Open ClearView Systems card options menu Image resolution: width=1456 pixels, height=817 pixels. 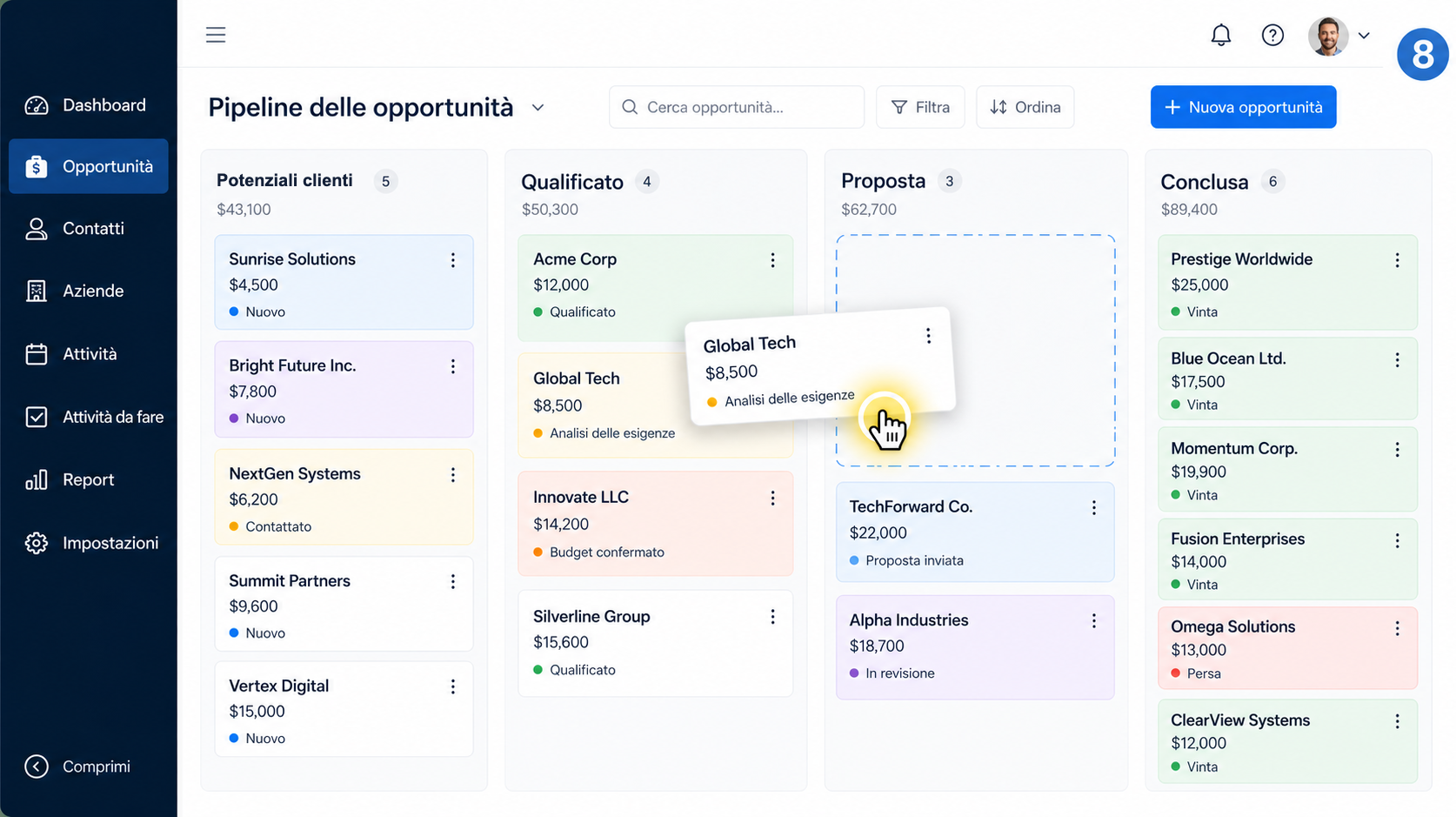pos(1398,721)
